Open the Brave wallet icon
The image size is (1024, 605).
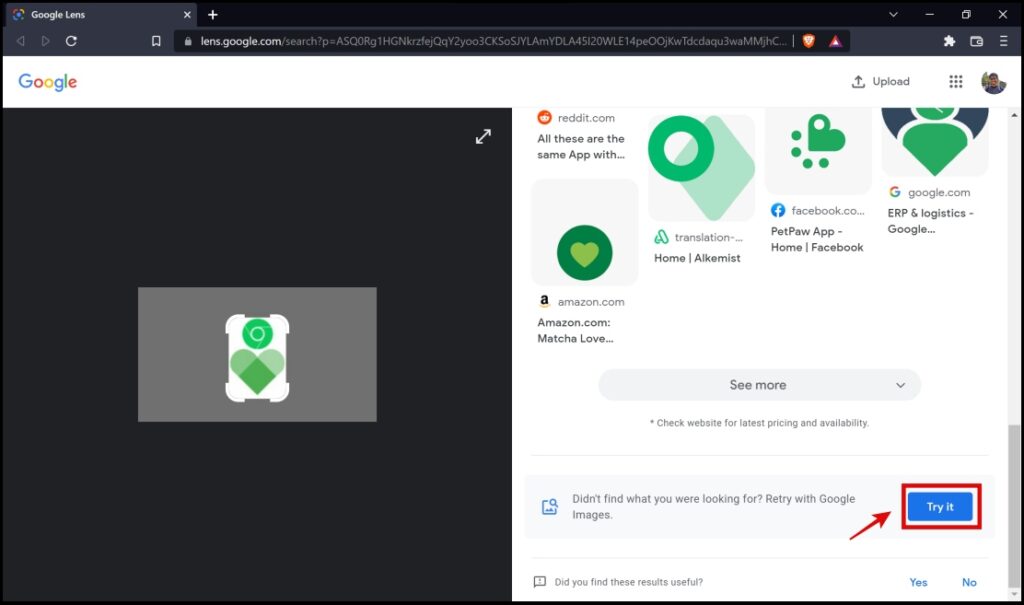tap(976, 41)
